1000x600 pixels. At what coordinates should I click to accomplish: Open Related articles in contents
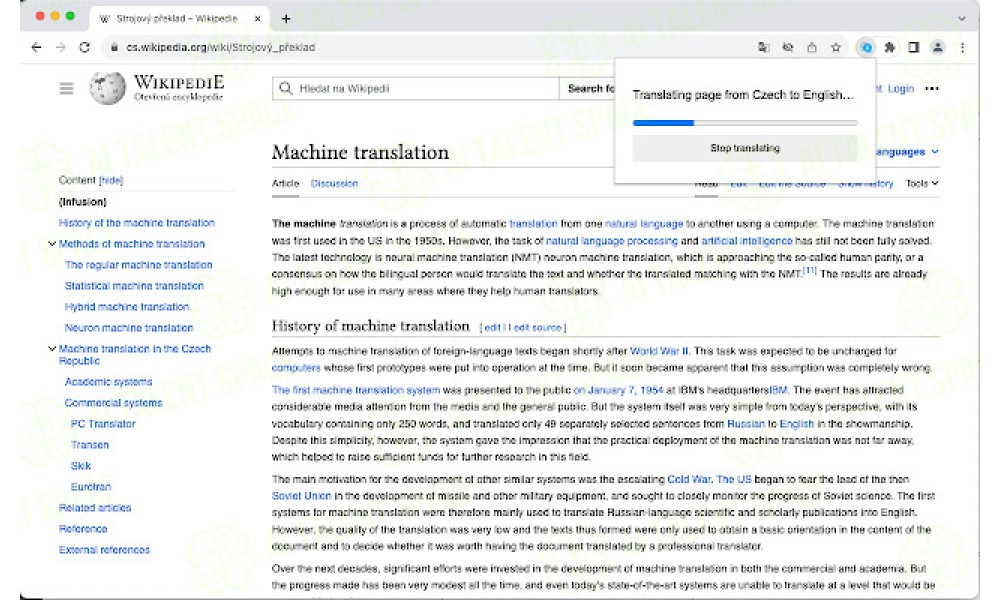click(x=95, y=508)
